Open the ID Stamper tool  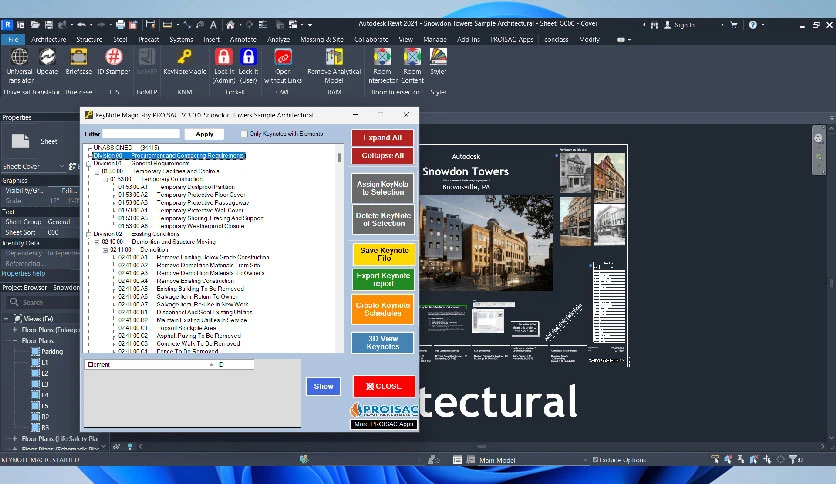(x=113, y=58)
